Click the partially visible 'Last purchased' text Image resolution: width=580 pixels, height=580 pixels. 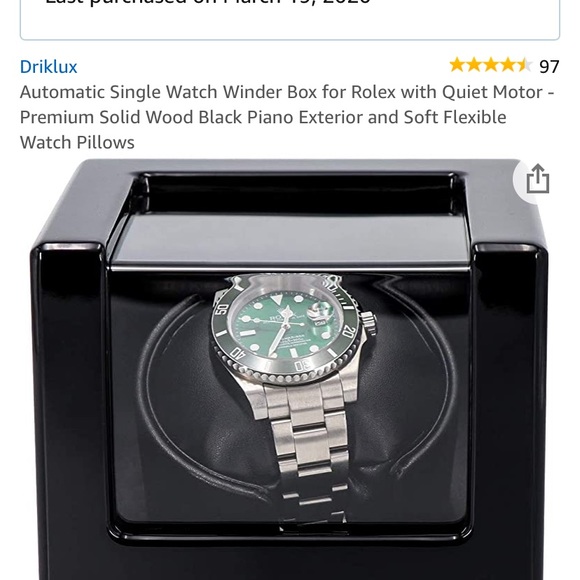(207, 2)
